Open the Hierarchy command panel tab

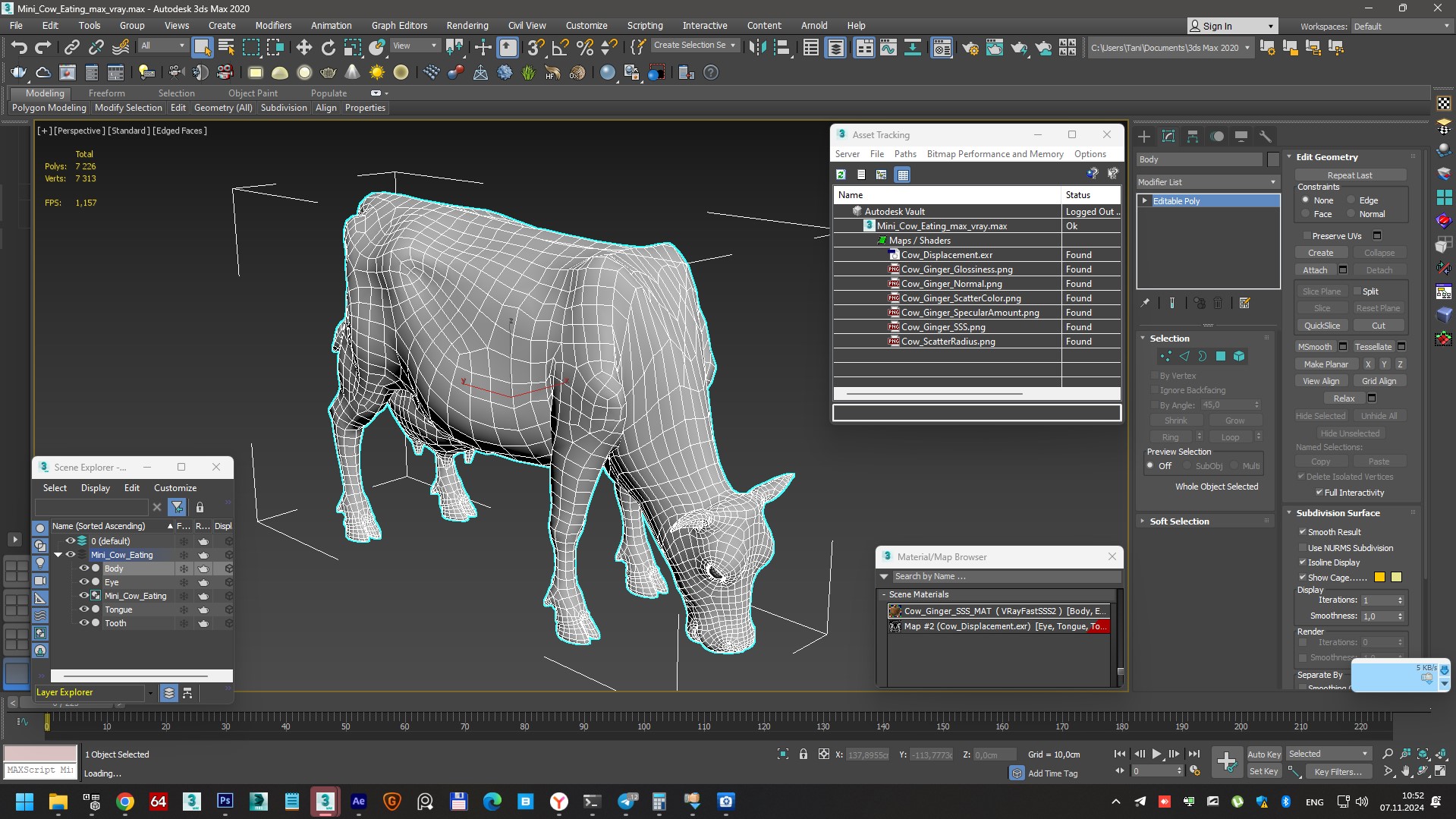click(1193, 137)
